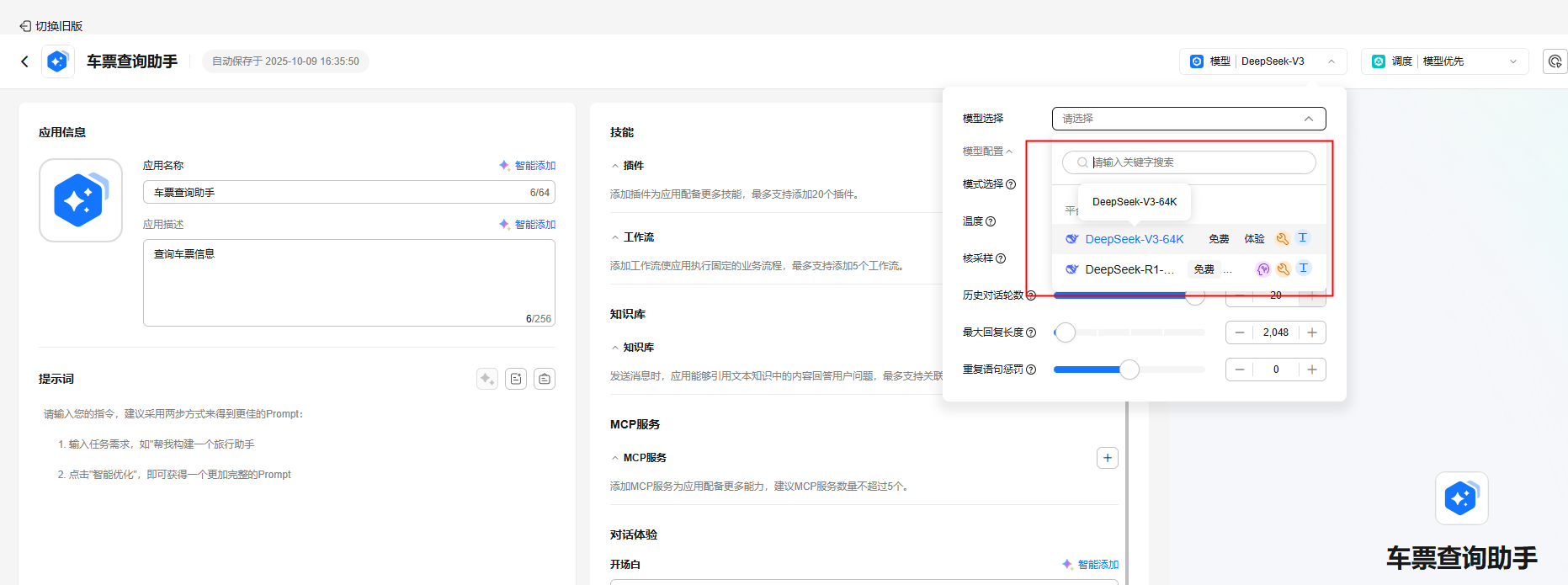Click 智能添加 beside 开场白
The image size is (1568, 585).
(x=1091, y=565)
